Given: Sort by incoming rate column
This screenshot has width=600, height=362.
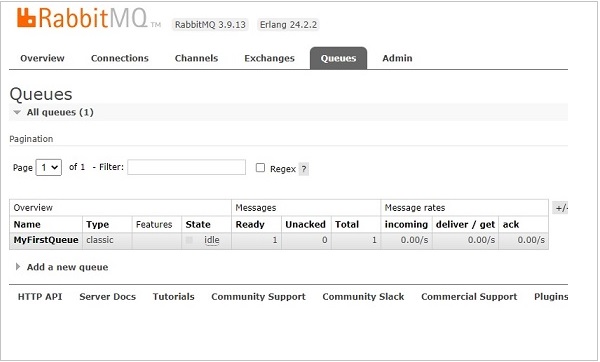Looking at the screenshot, I should [x=406, y=224].
